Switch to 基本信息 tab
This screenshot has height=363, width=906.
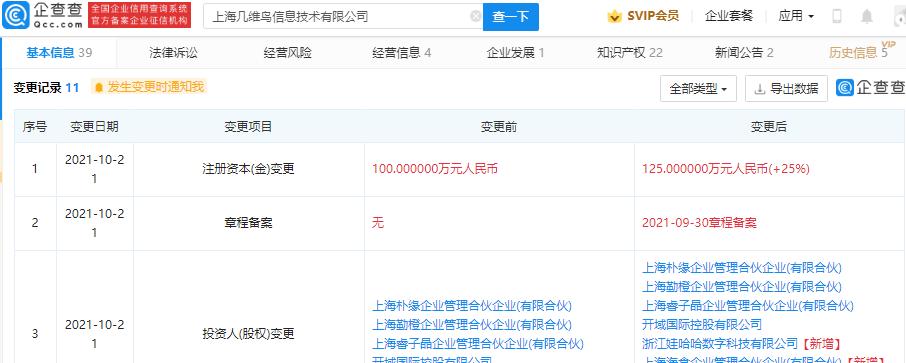(x=59, y=53)
